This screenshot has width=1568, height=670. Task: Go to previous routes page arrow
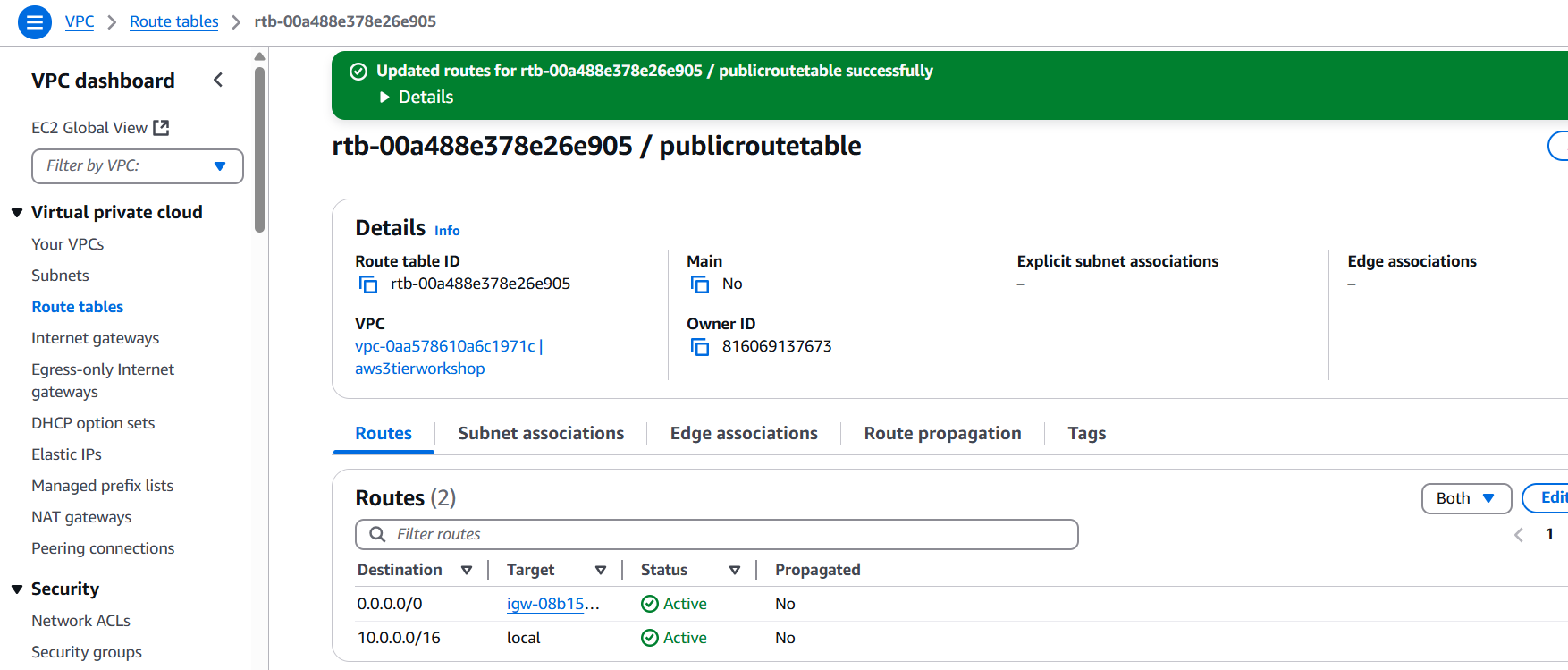click(1518, 535)
